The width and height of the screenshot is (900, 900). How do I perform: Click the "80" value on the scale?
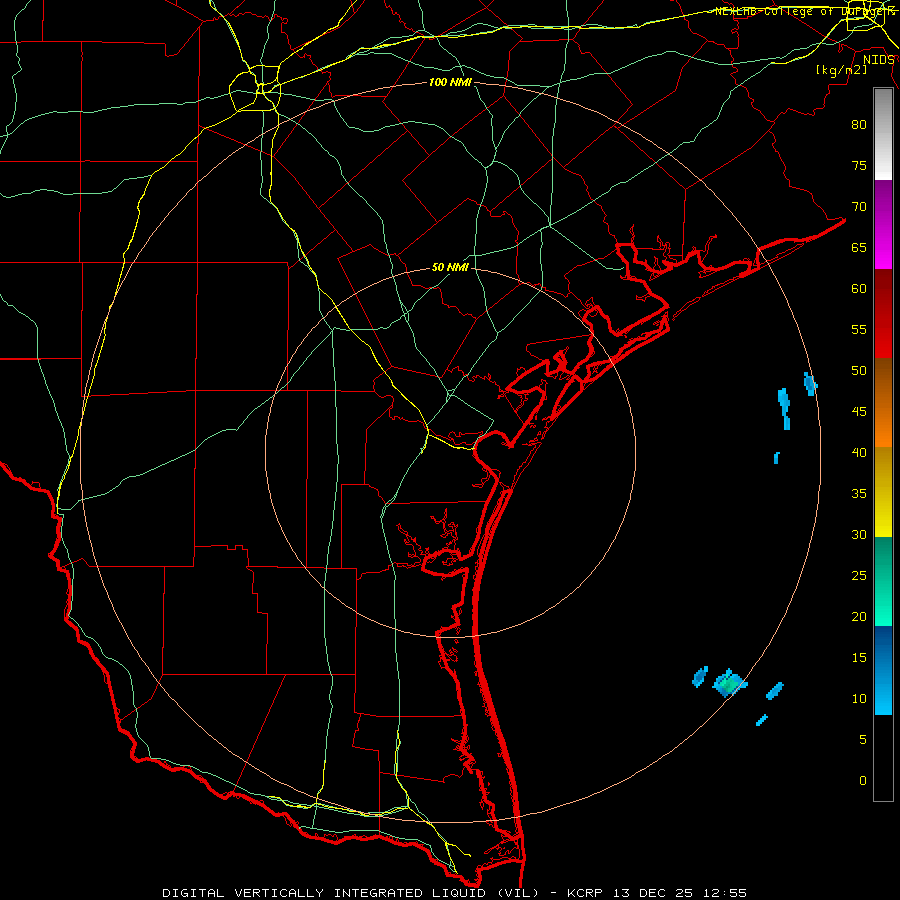[x=859, y=125]
